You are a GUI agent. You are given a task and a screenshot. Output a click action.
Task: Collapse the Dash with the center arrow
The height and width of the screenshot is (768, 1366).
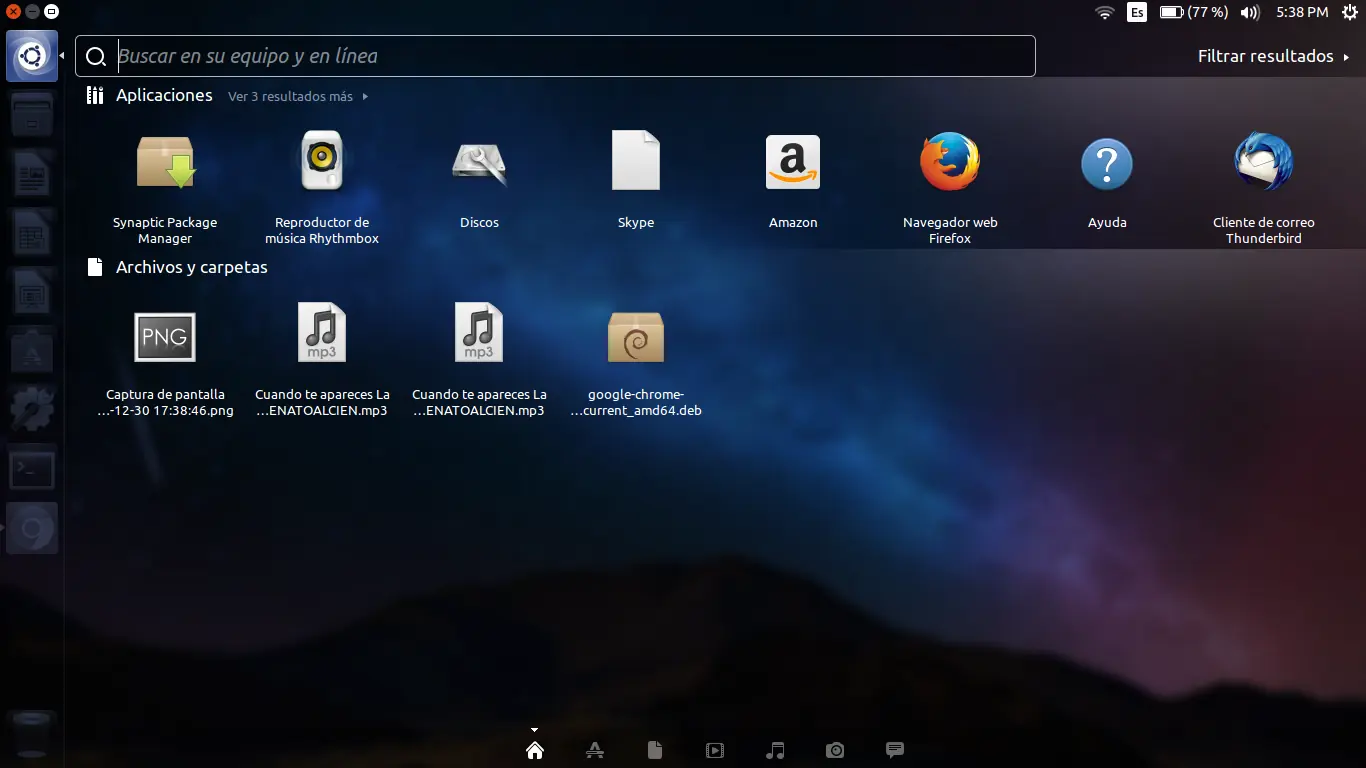coord(534,729)
